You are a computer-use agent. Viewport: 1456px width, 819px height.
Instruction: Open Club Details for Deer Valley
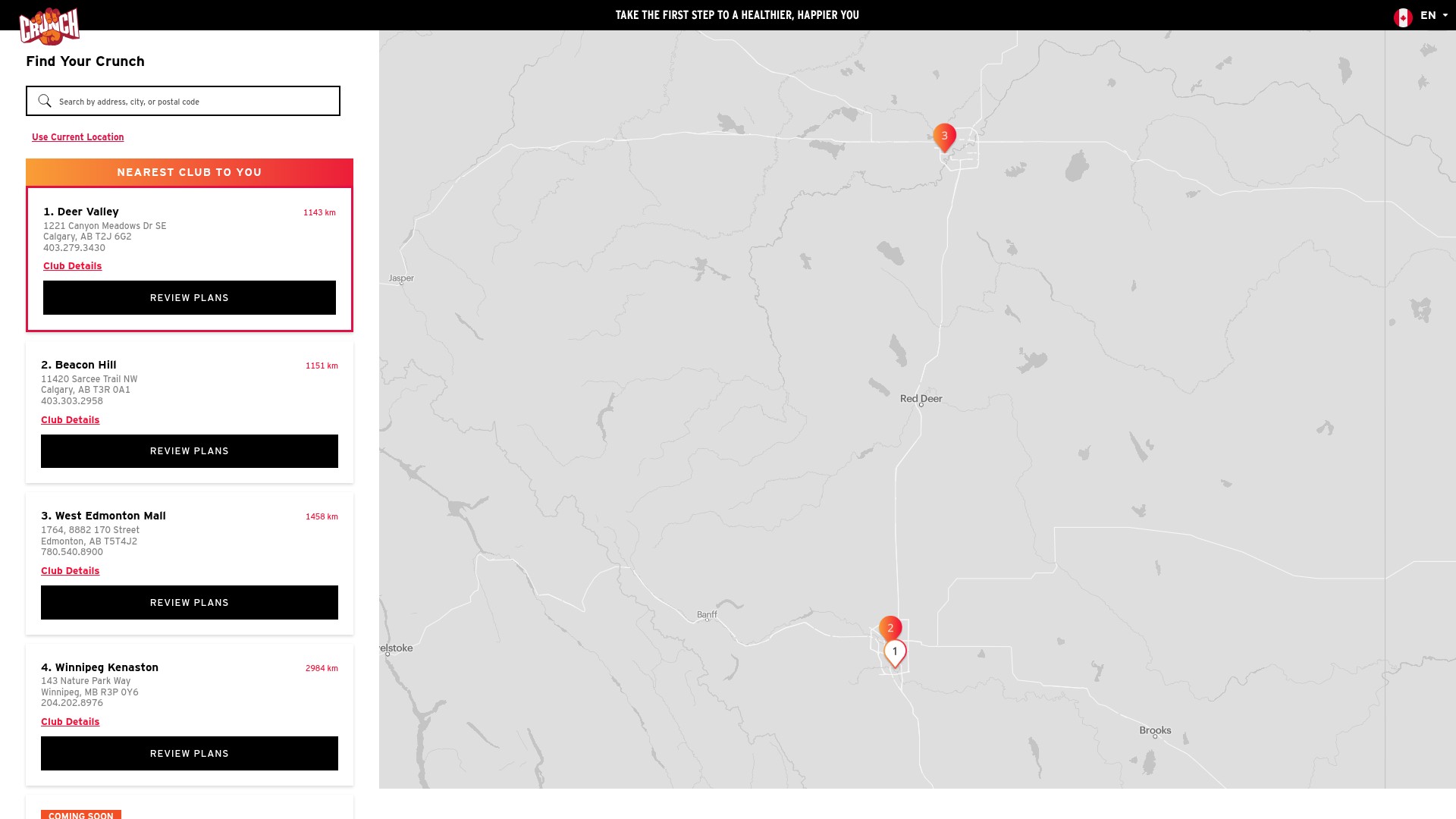pos(72,266)
